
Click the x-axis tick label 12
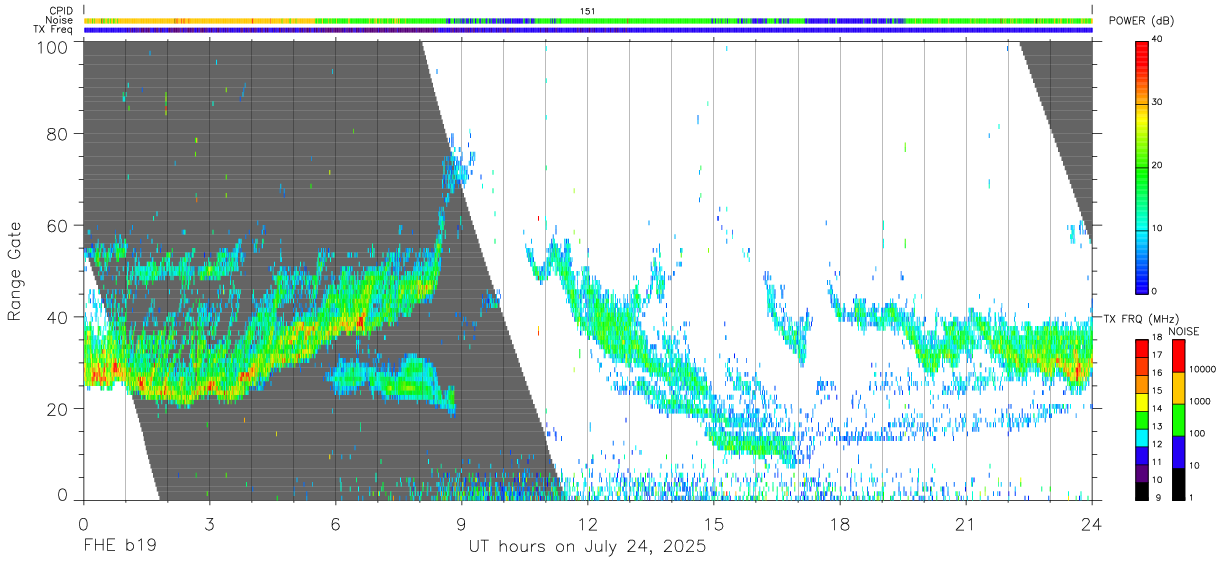click(x=588, y=524)
